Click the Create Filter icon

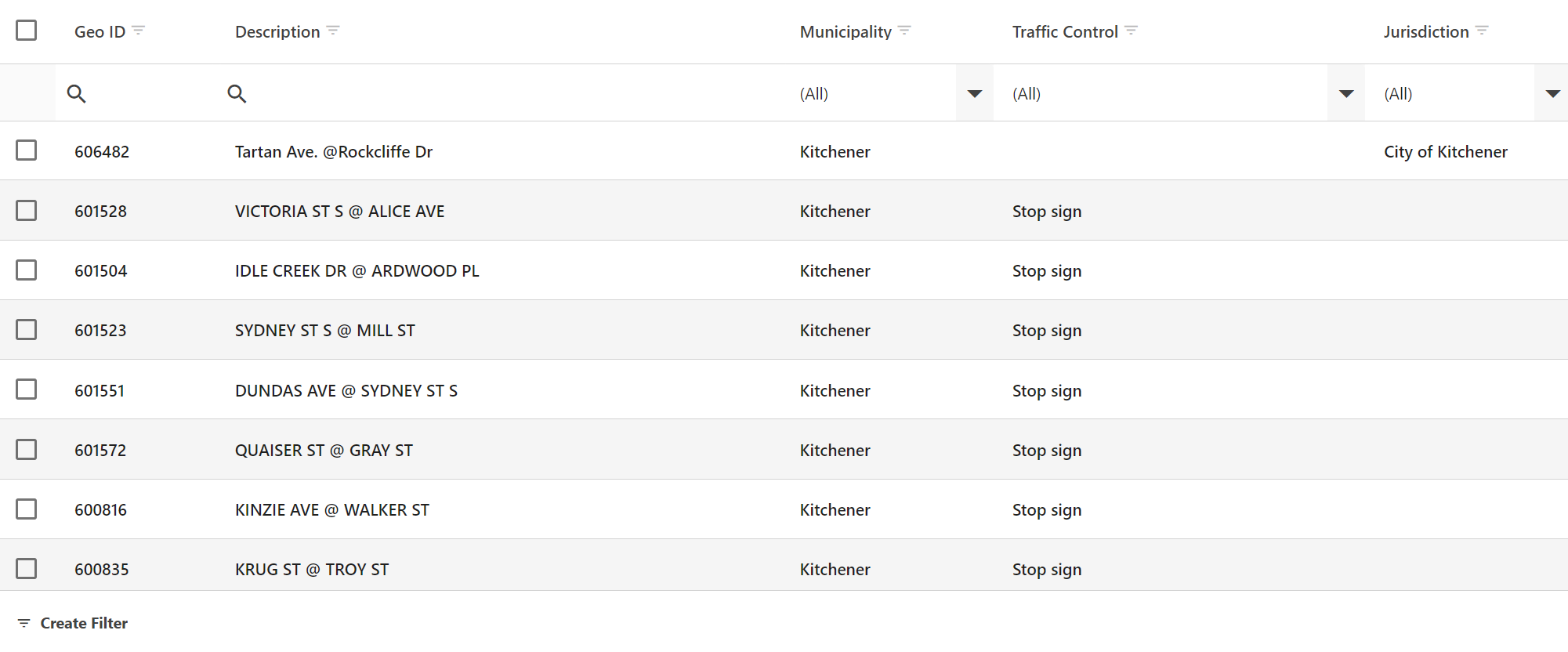pos(24,624)
